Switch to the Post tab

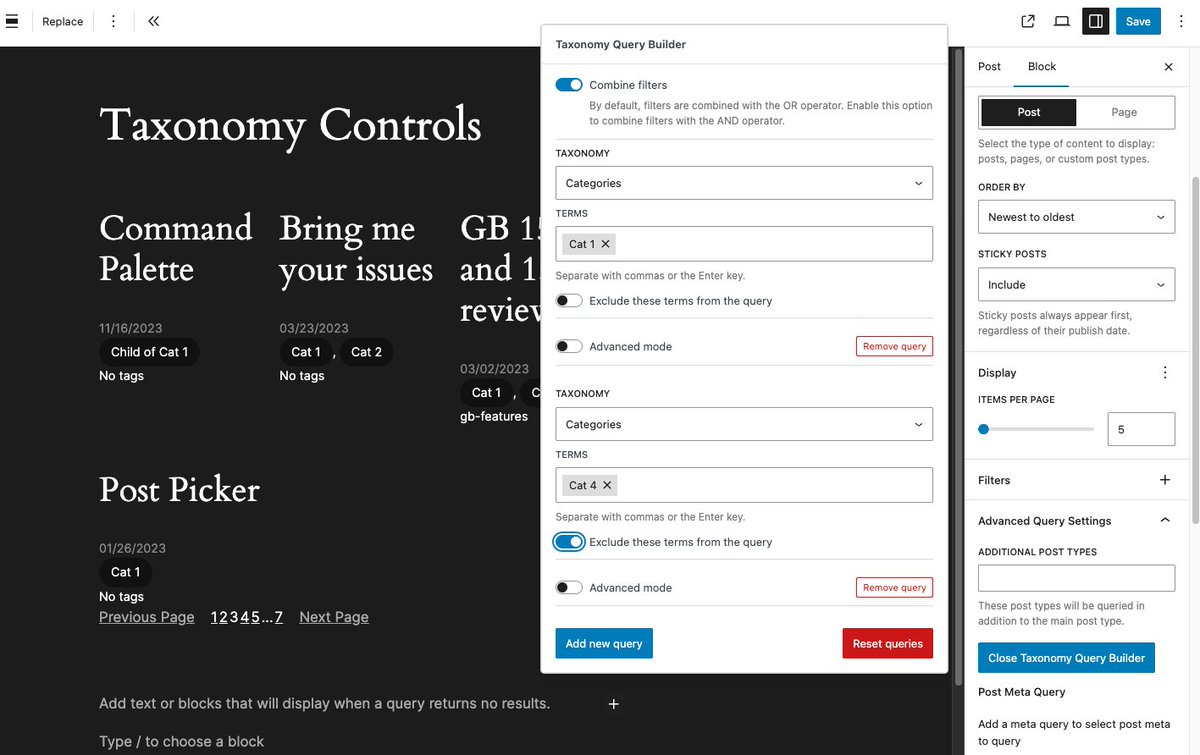(x=989, y=67)
